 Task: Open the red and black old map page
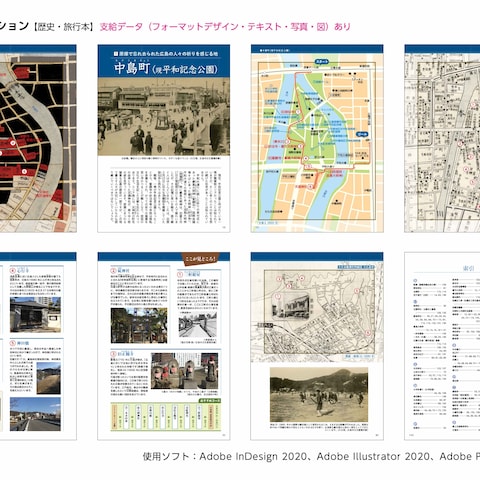pyautogui.click(x=38, y=138)
